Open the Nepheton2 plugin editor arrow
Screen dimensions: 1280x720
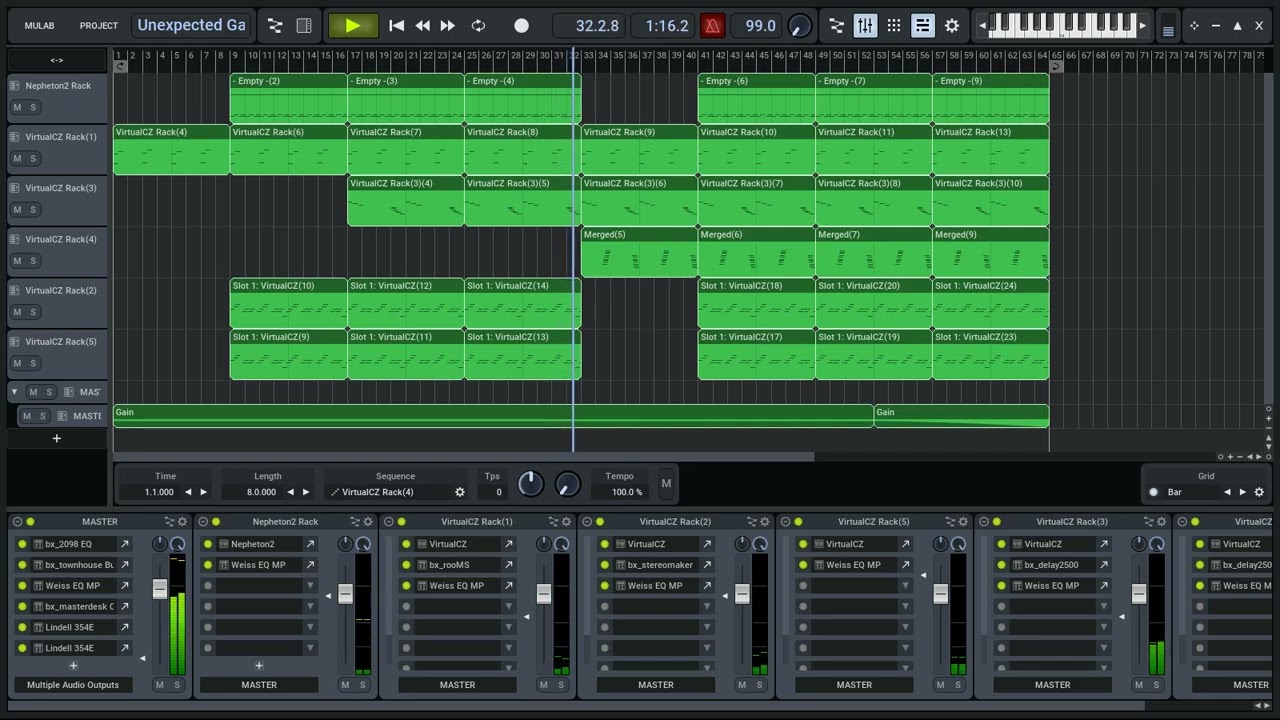pyautogui.click(x=310, y=544)
